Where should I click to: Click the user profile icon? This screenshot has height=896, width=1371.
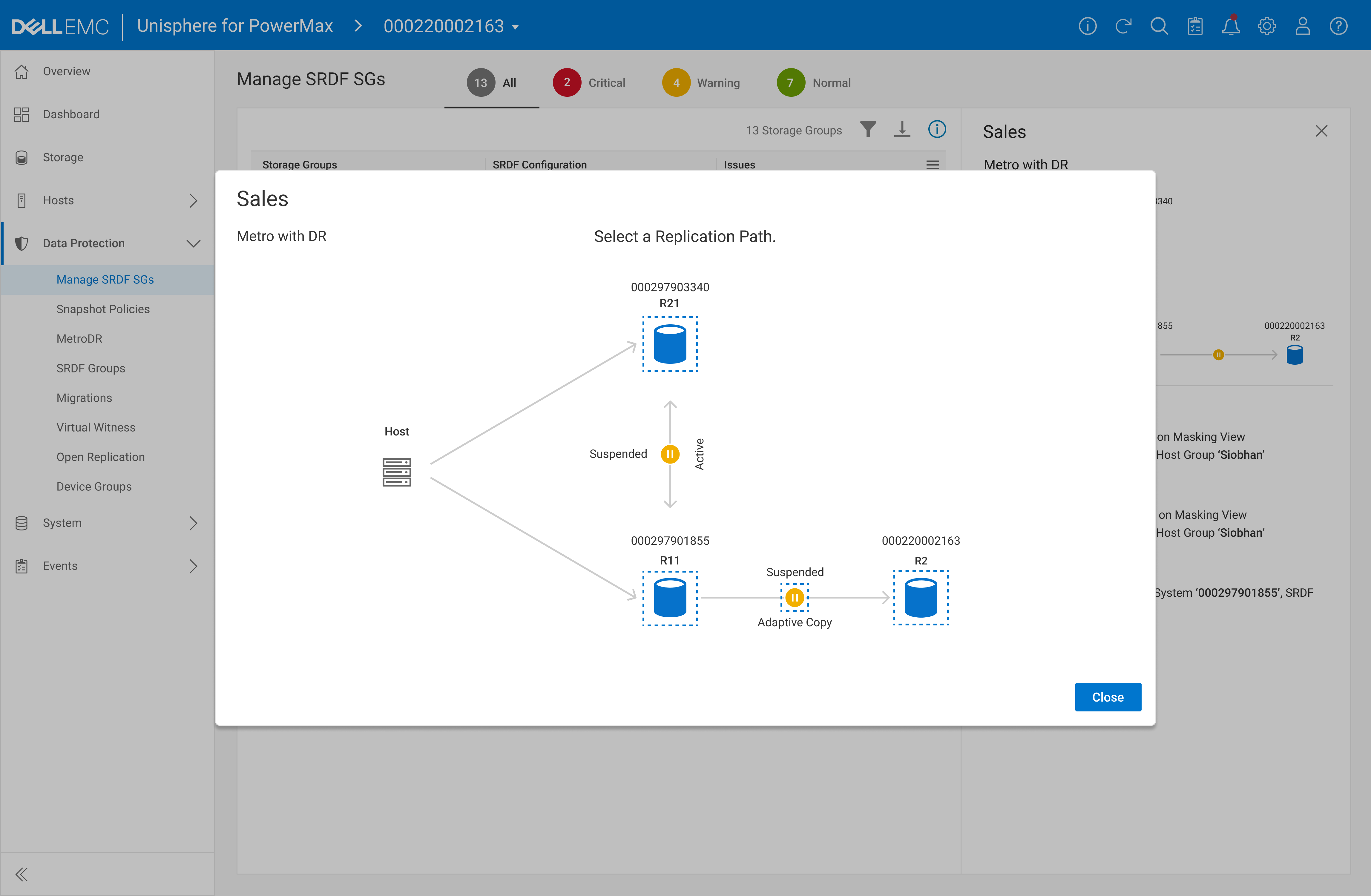(x=1302, y=27)
